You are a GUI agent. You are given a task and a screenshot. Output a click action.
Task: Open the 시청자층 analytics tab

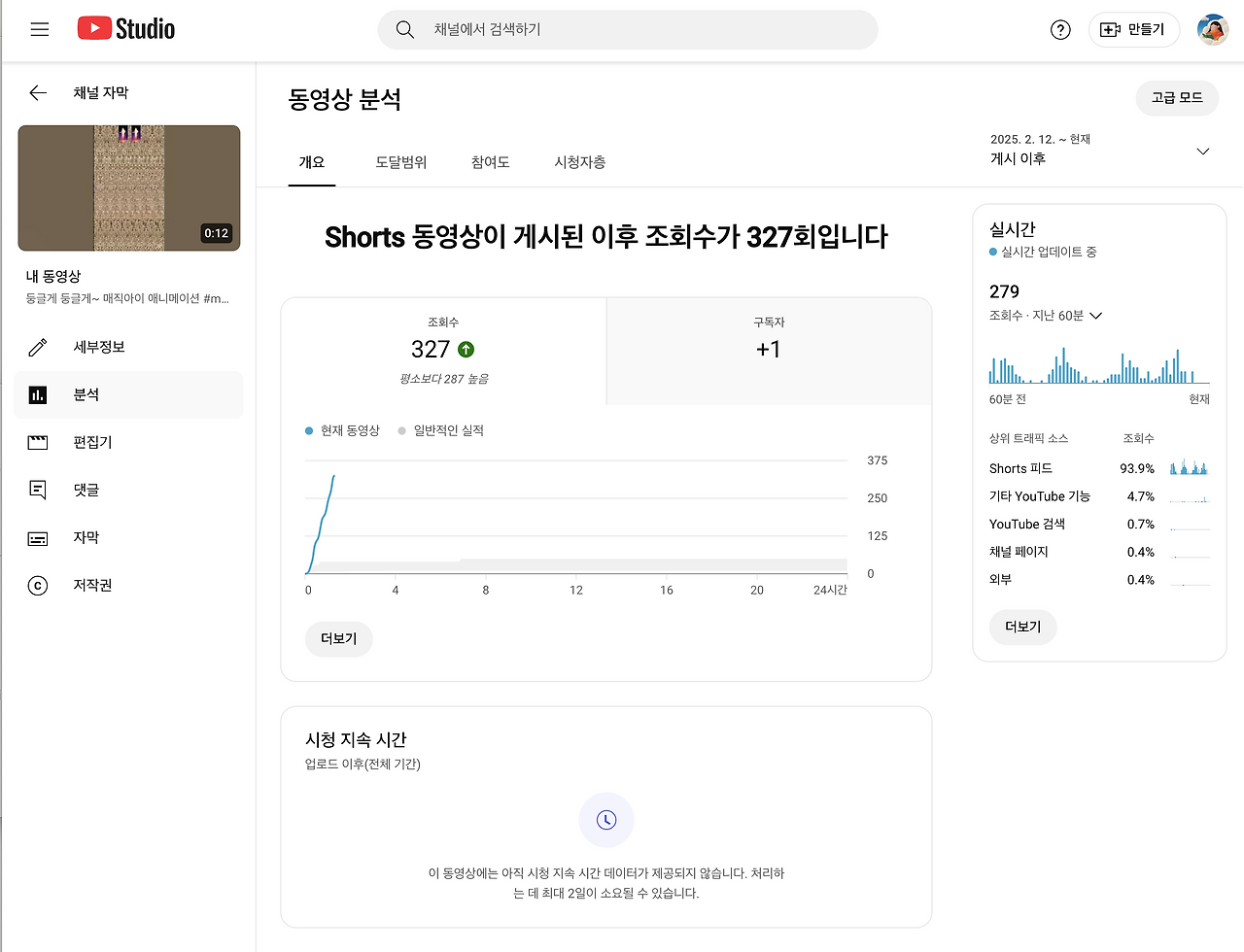[579, 163]
